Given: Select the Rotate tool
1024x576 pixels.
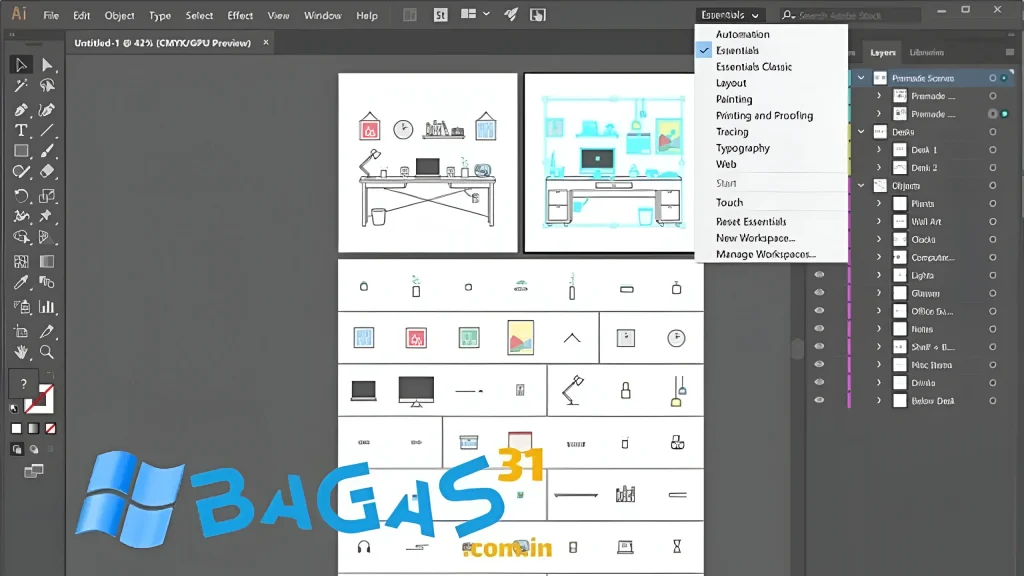Looking at the screenshot, I should (21, 195).
